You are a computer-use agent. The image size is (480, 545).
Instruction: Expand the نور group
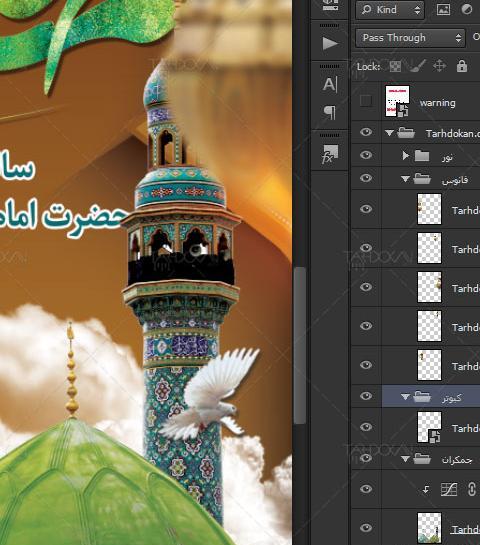click(405, 155)
